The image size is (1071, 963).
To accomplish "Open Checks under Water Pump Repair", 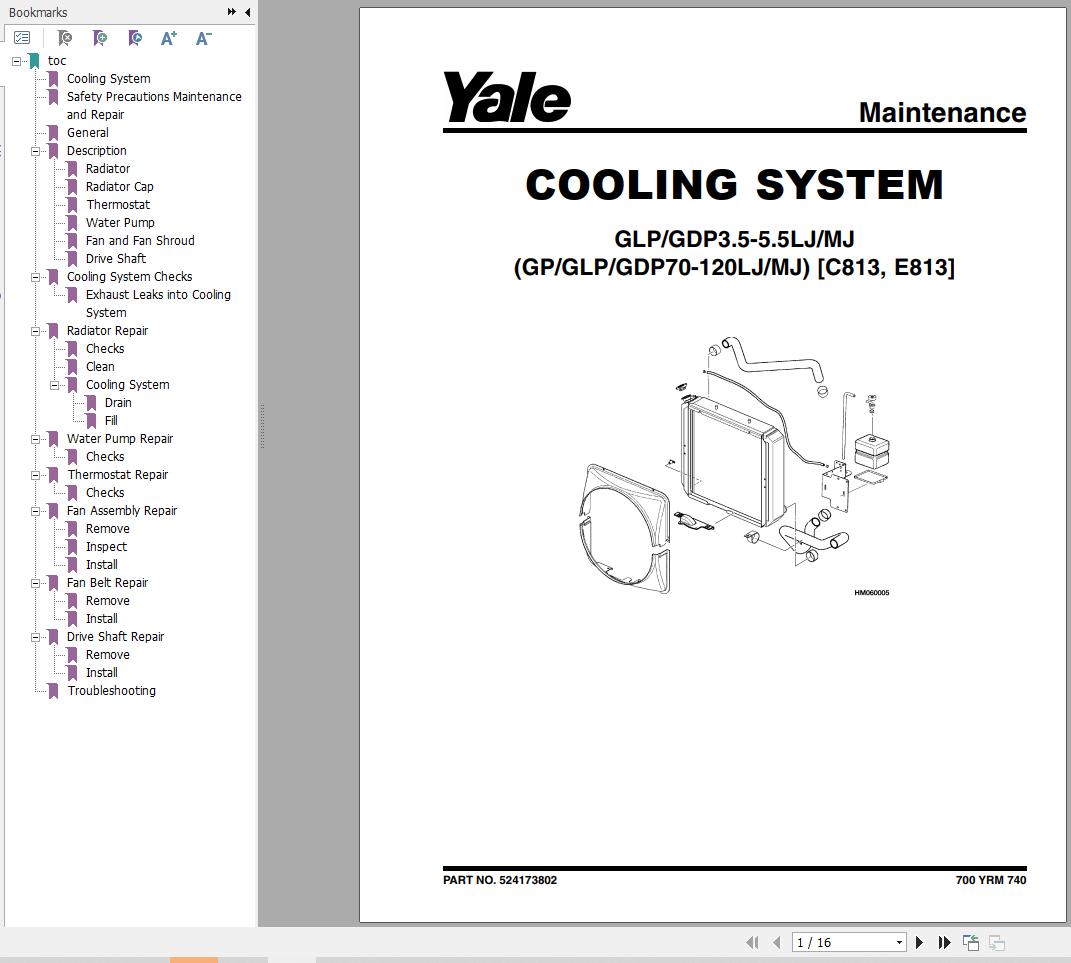I will 105,457.
